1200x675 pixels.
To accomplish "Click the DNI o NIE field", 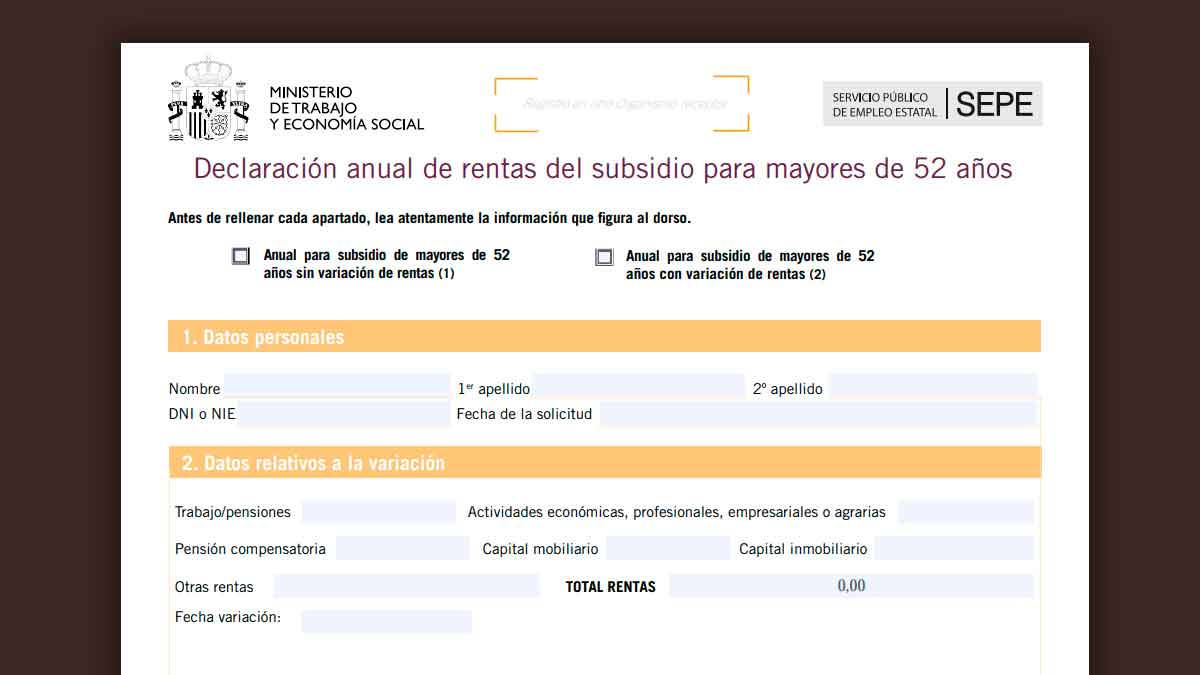I will pyautogui.click(x=343, y=413).
